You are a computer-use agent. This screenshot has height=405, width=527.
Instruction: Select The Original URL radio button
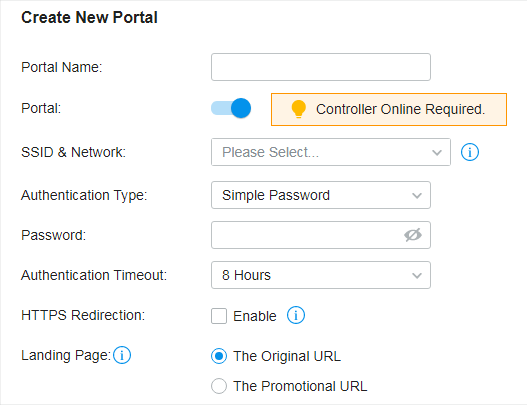[x=219, y=356]
